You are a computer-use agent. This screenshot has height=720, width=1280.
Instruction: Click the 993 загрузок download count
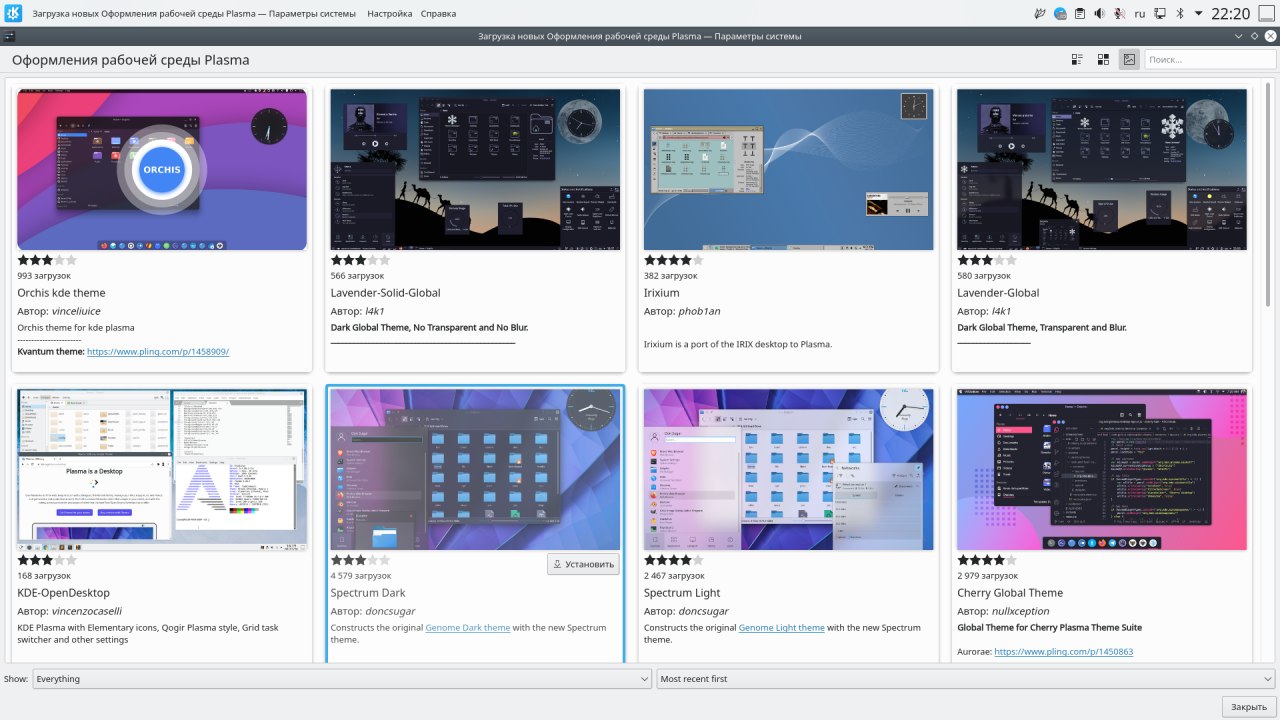44,275
